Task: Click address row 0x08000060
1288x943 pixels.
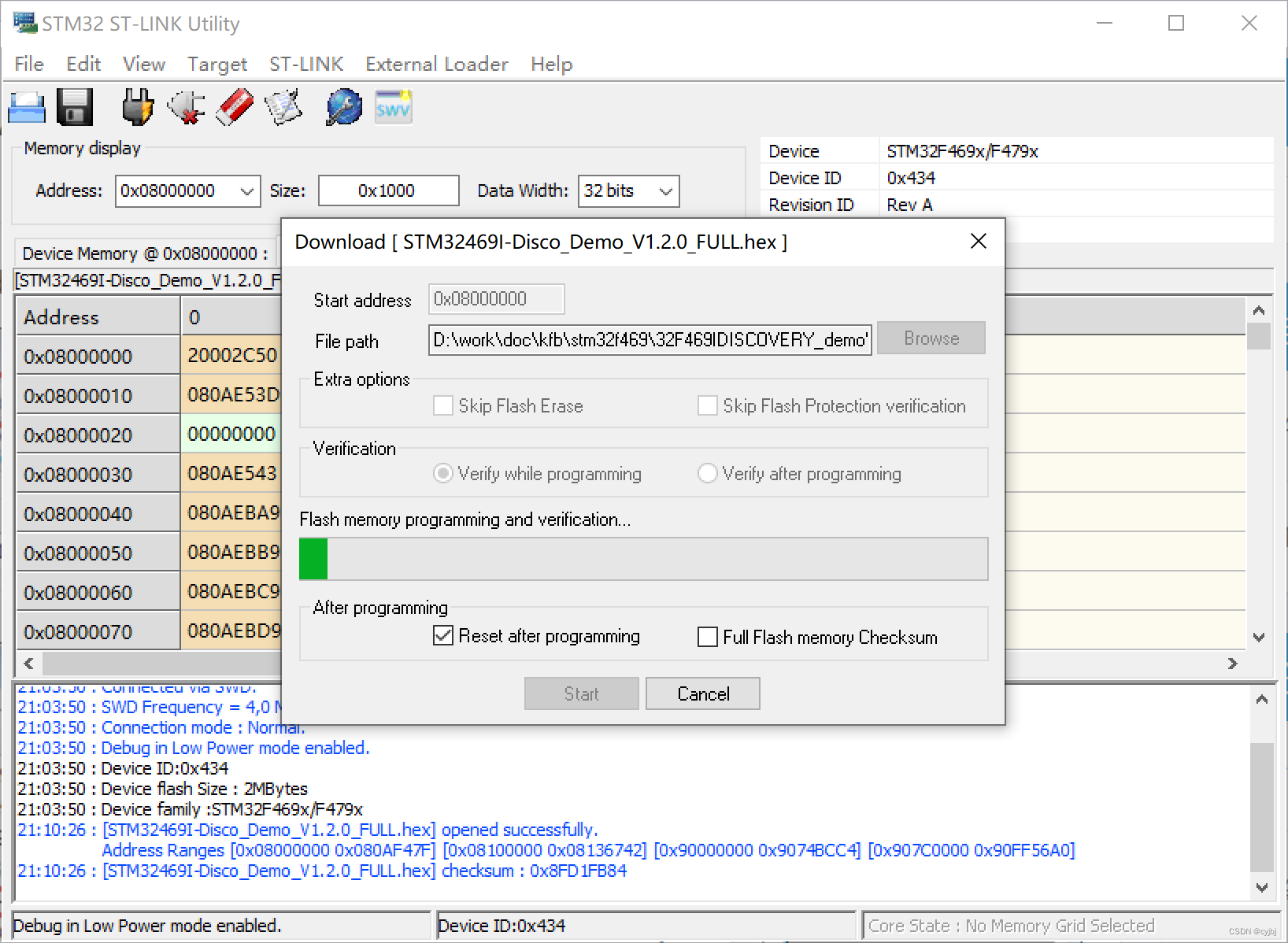Action: [98, 592]
